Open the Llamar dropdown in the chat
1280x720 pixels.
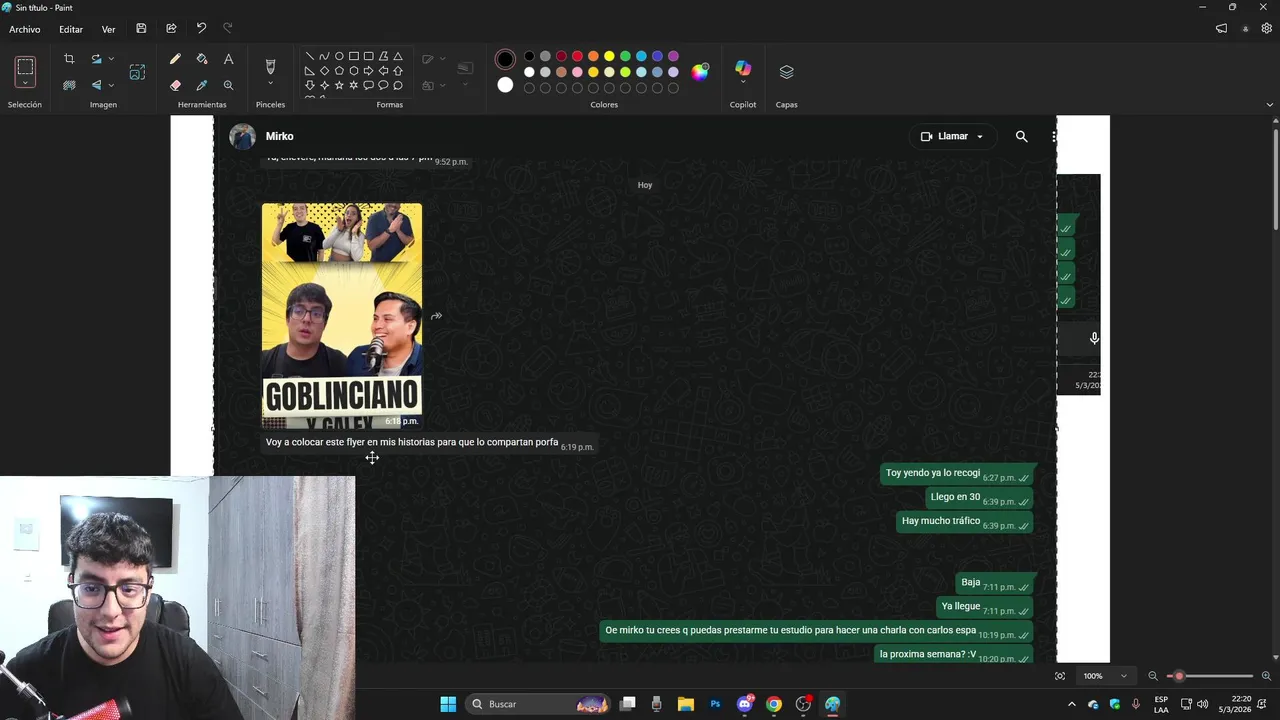(980, 137)
